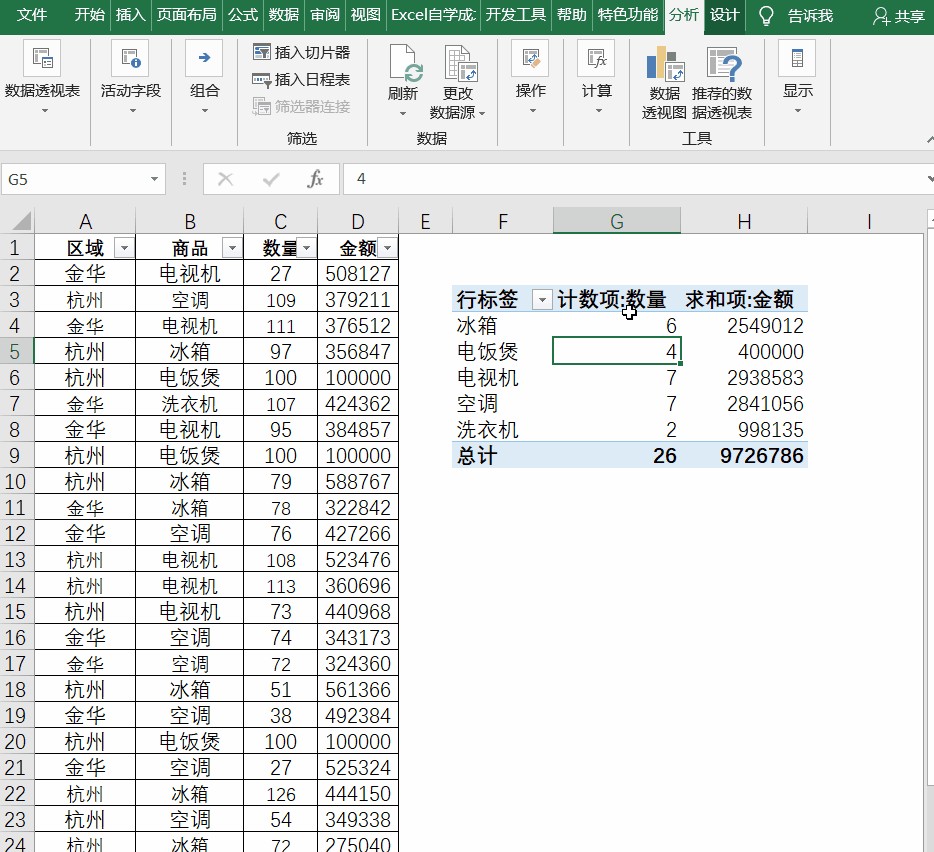This screenshot has height=852, width=934.
Task: Click 插入切片器 (Insert Slicer) button
Action: pos(301,52)
